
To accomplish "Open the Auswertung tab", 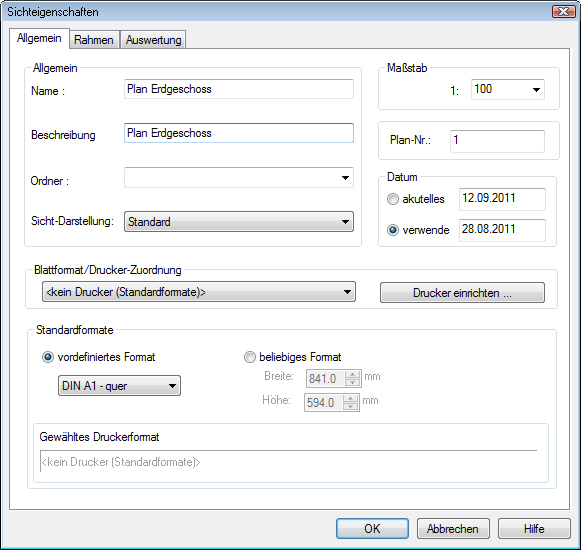I will [x=153, y=40].
